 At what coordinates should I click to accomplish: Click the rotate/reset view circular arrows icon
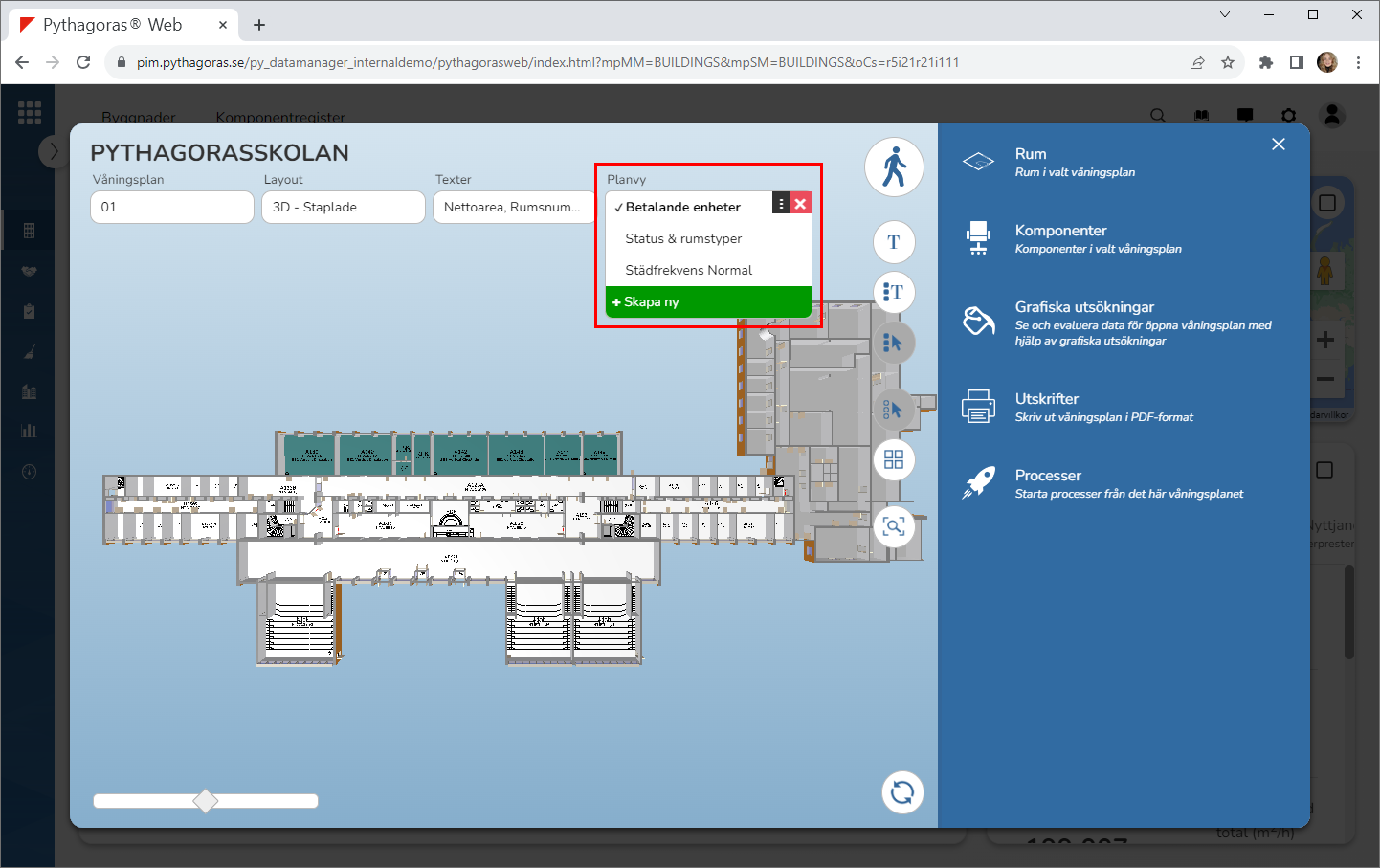(x=901, y=792)
